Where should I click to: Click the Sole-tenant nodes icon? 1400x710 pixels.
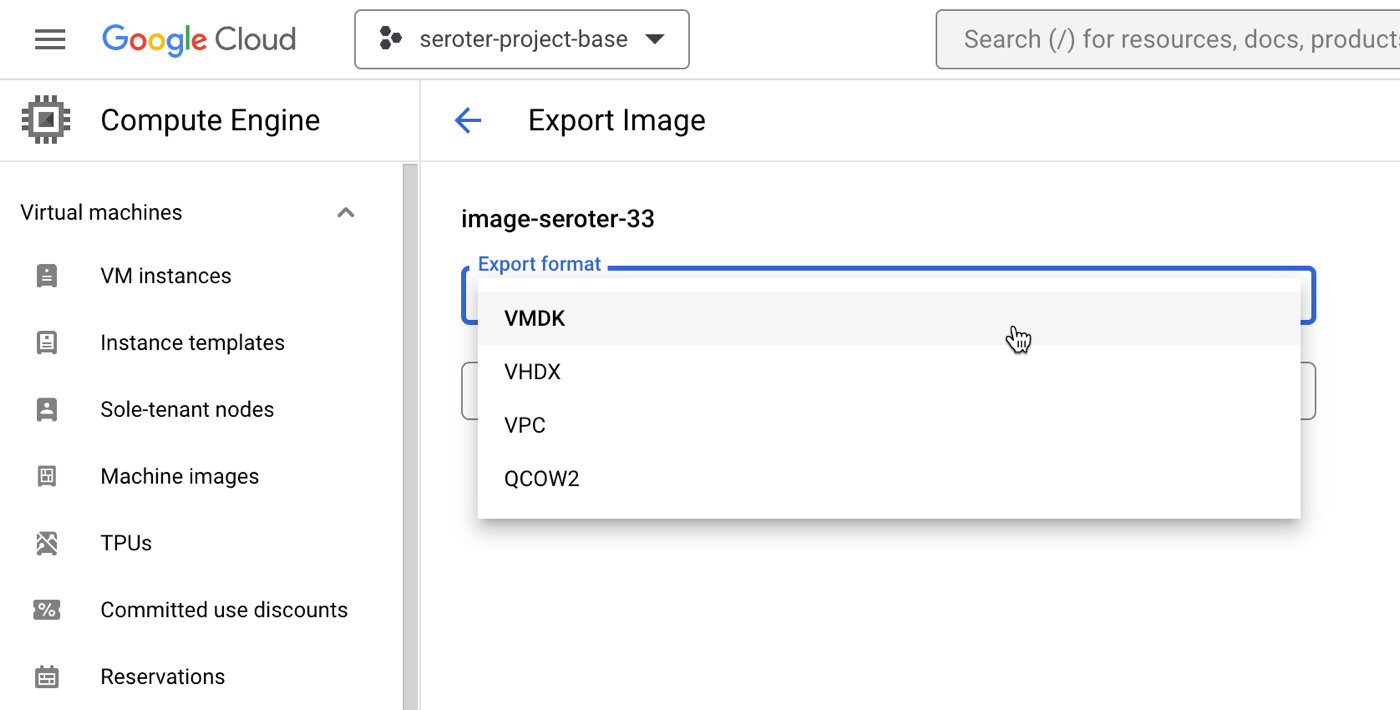[x=47, y=410]
